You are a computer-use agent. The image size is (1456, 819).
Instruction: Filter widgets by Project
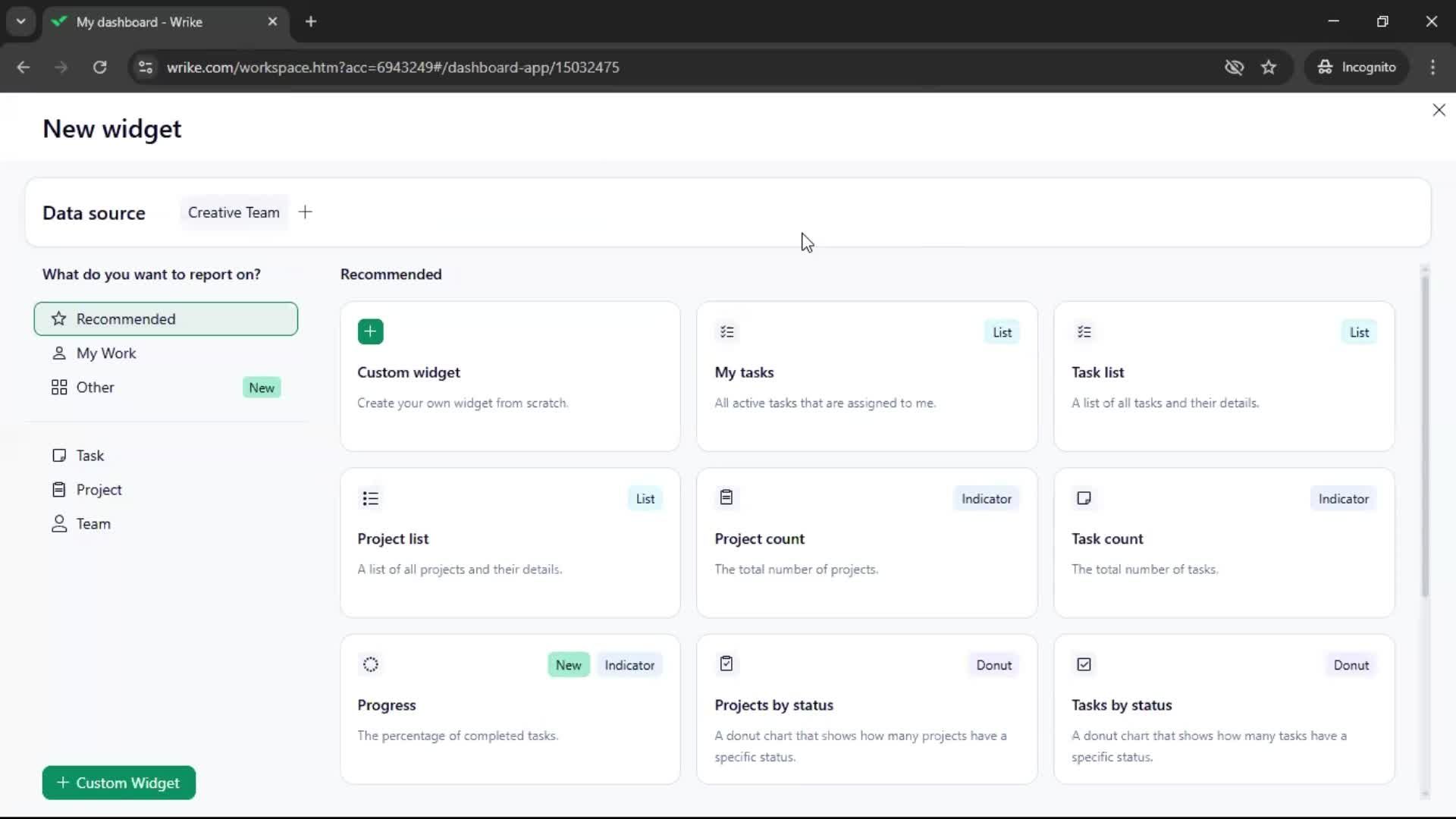tap(165, 489)
